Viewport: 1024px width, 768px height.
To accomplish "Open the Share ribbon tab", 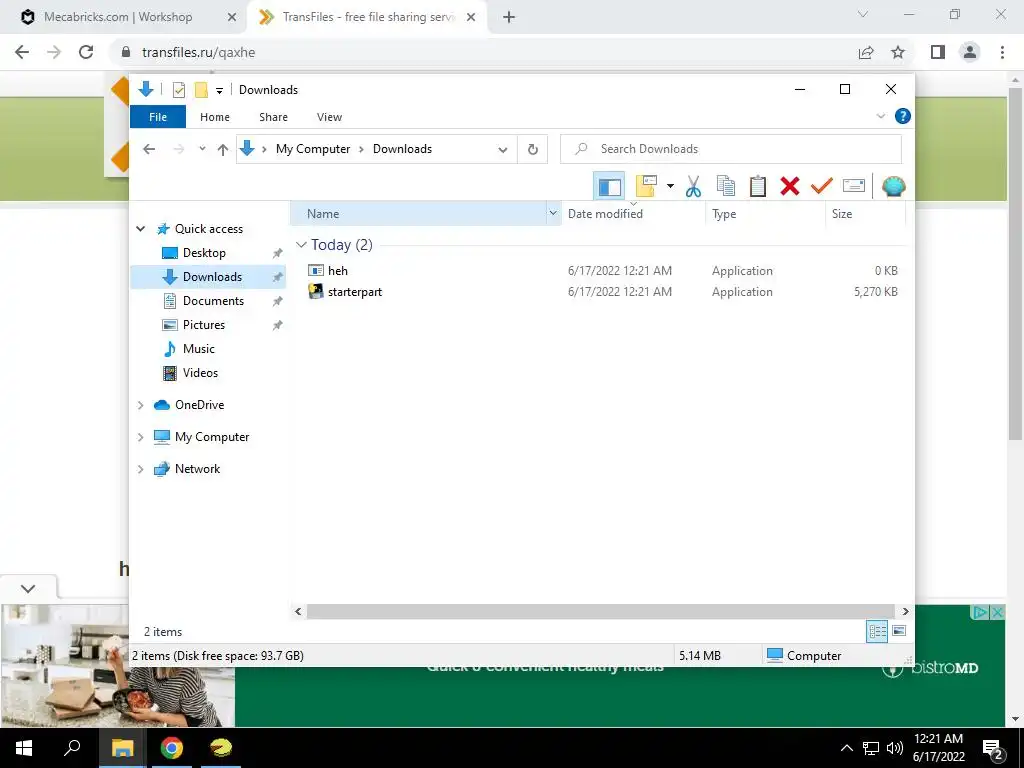I will (273, 117).
